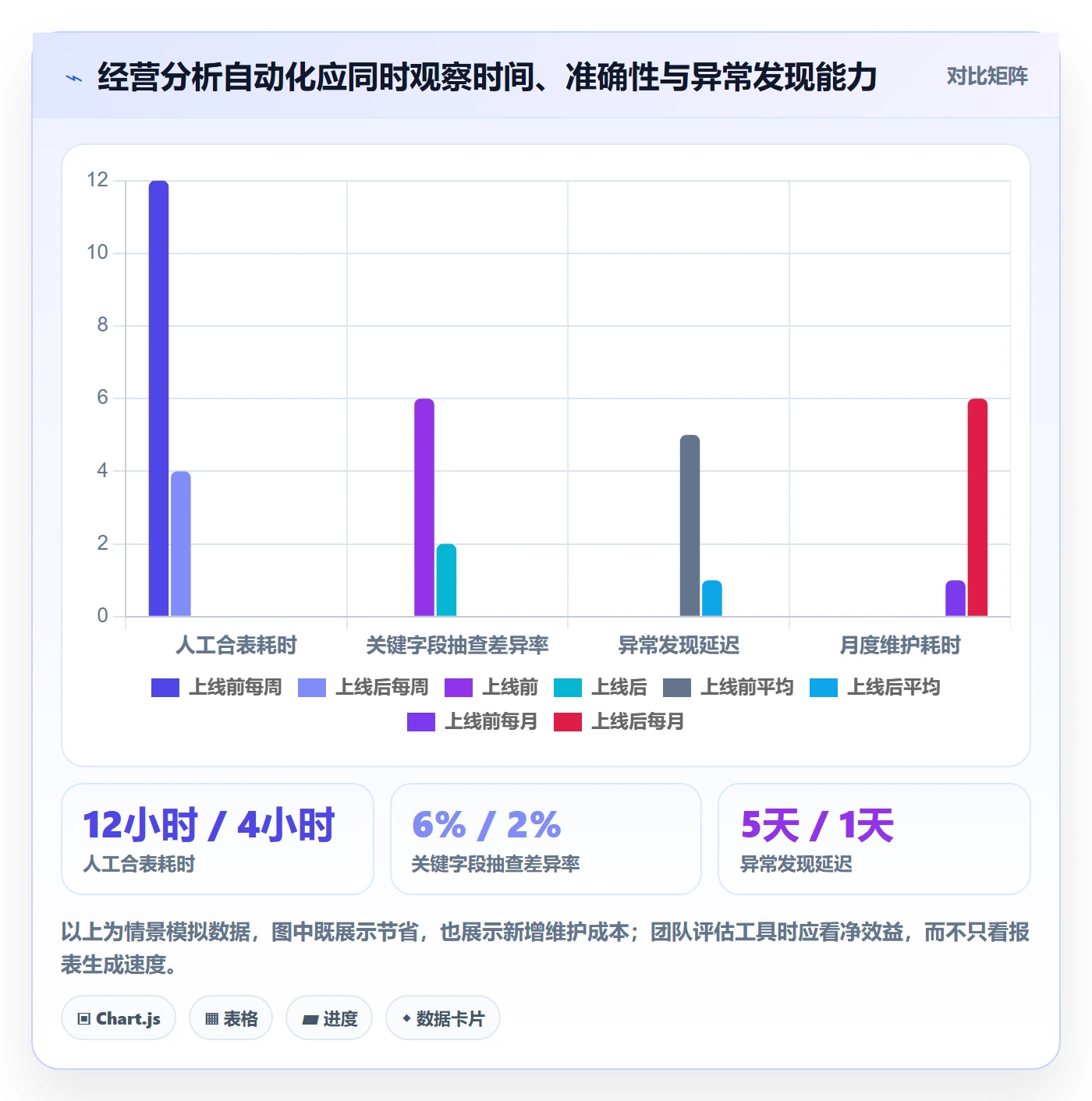Viewport: 1092px width, 1101px height.
Task: Click the light blue 4-hour bar in 人工合表耗时
Action: point(181,543)
